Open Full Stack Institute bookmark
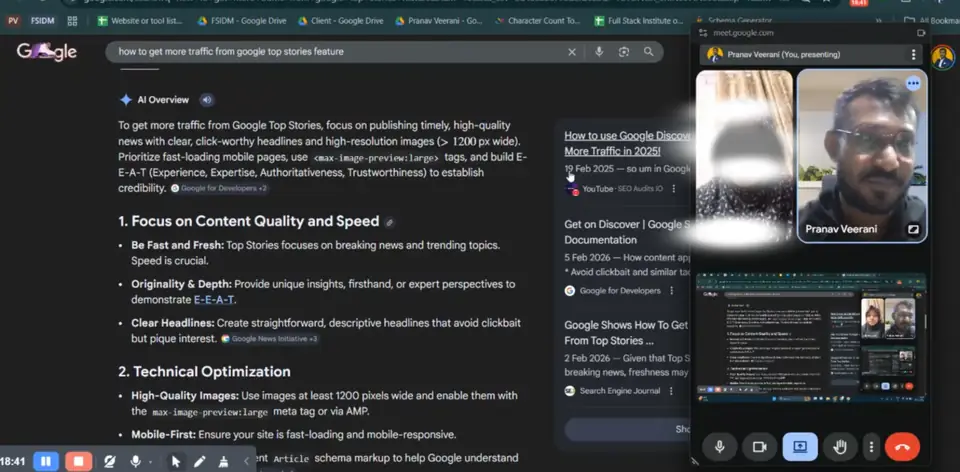Screen dimensions: 960x472 pyautogui.click(x=639, y=21)
